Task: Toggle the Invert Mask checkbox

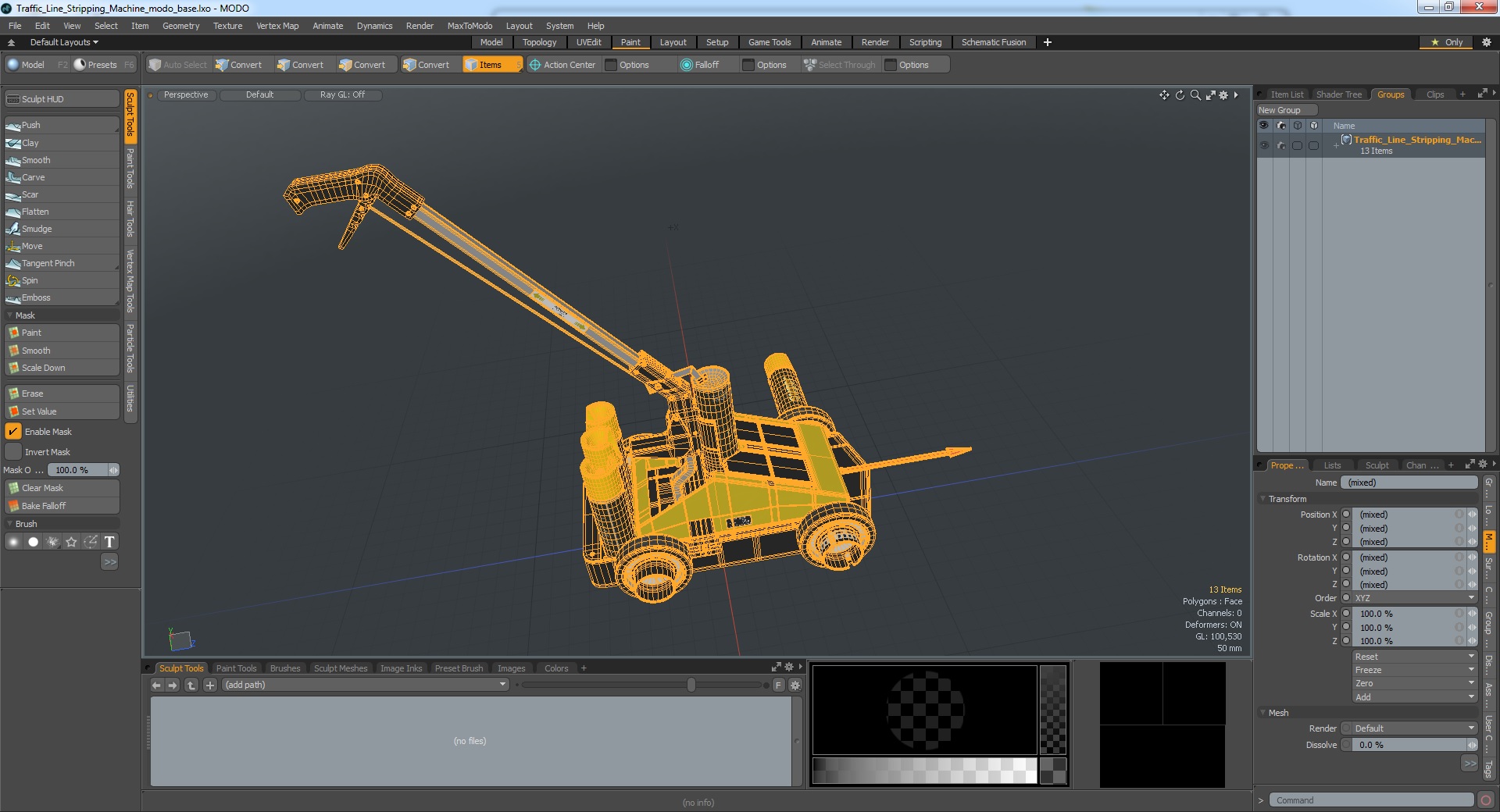Action: (x=13, y=452)
